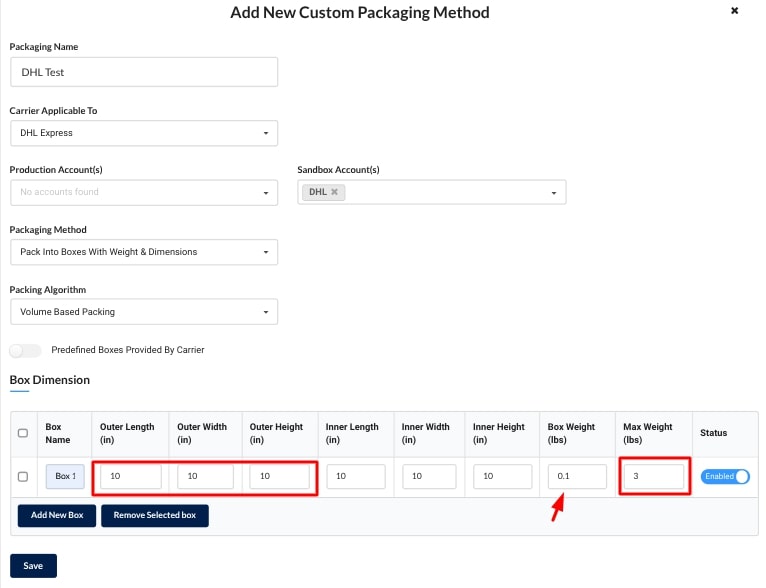The height and width of the screenshot is (588, 766).
Task: Click the Box Weight input showing 0.1
Action: [577, 477]
